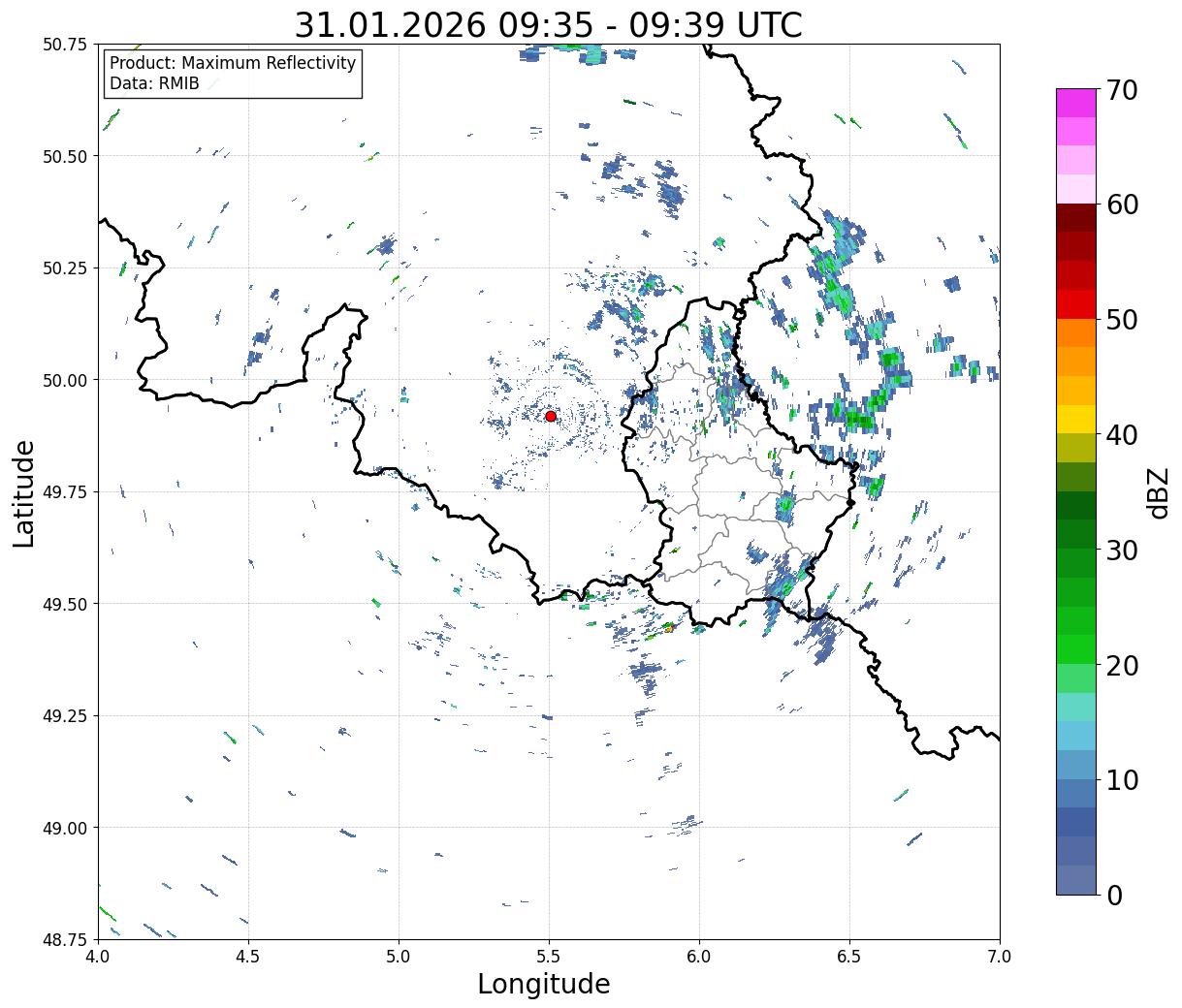Screen dimensions: 1182x1008
Task: Click the 'Longitude' axis label
Action: click(x=544, y=984)
